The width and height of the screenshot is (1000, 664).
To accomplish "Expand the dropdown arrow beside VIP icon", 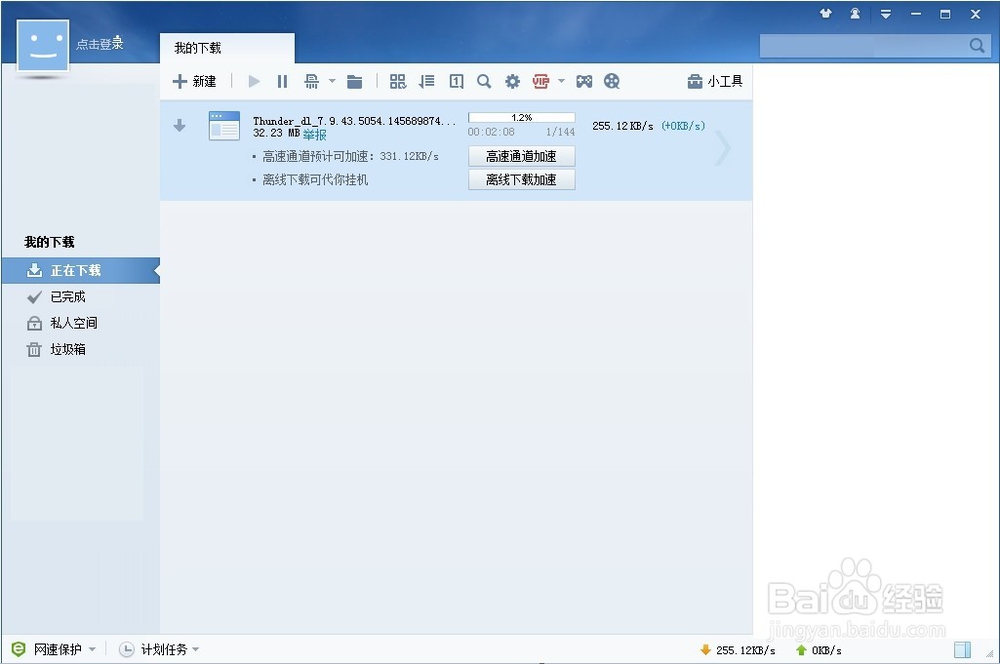I will pyautogui.click(x=561, y=81).
